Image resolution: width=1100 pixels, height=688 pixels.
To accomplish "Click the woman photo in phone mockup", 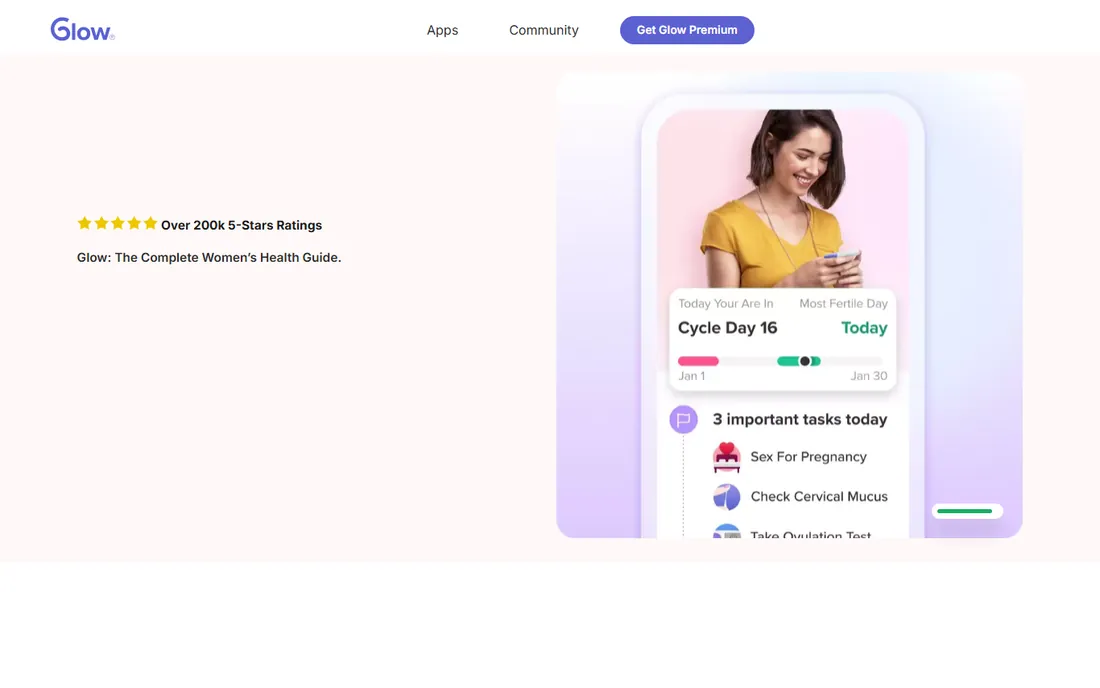I will click(782, 198).
